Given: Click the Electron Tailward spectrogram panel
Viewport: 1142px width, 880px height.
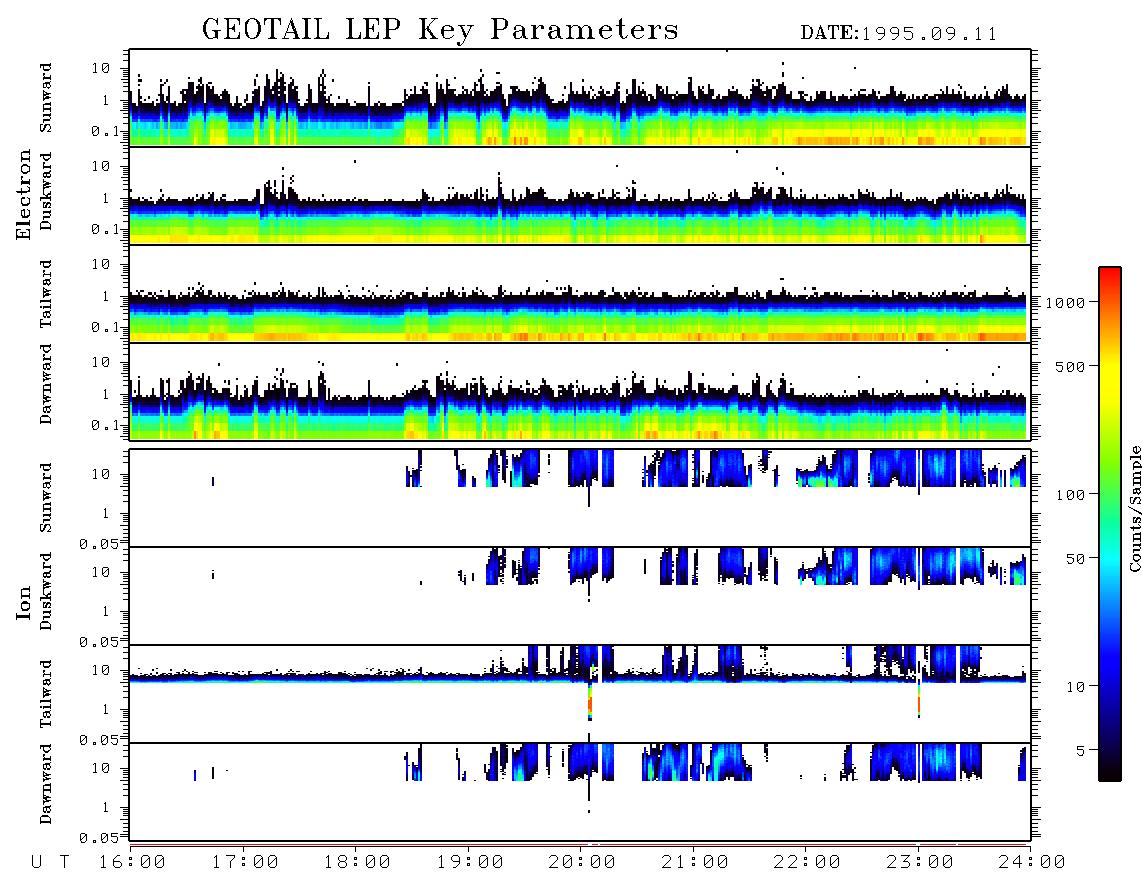Looking at the screenshot, I should pos(580,294).
